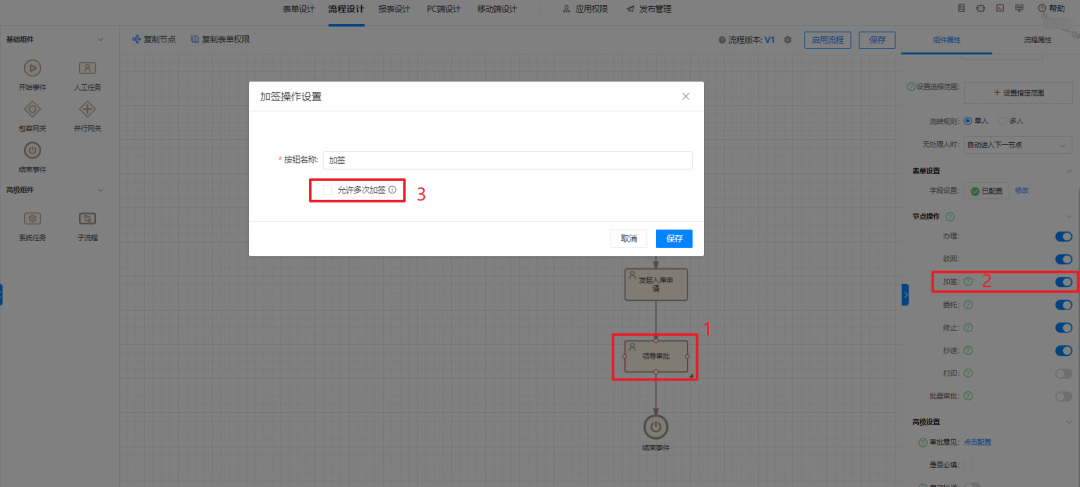Select the 结束事件 node on the canvas
1080x487 pixels.
tap(656, 427)
